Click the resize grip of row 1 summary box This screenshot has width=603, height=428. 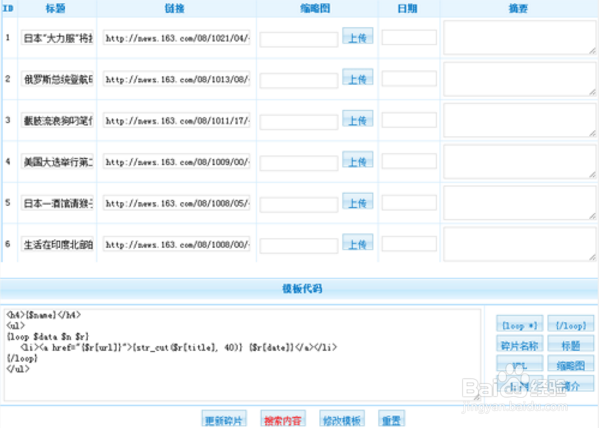pyautogui.click(x=592, y=51)
